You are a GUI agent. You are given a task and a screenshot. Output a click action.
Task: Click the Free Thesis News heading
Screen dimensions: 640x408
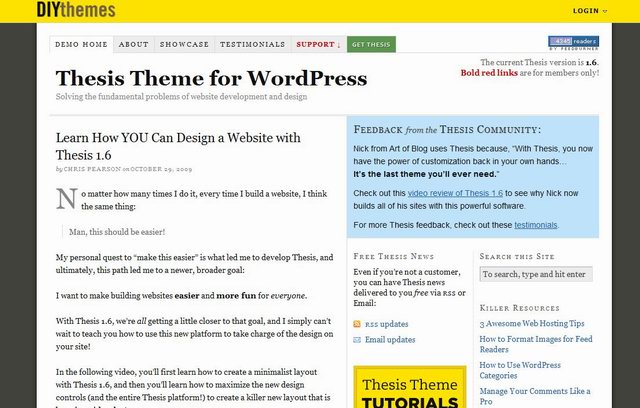tap(393, 256)
